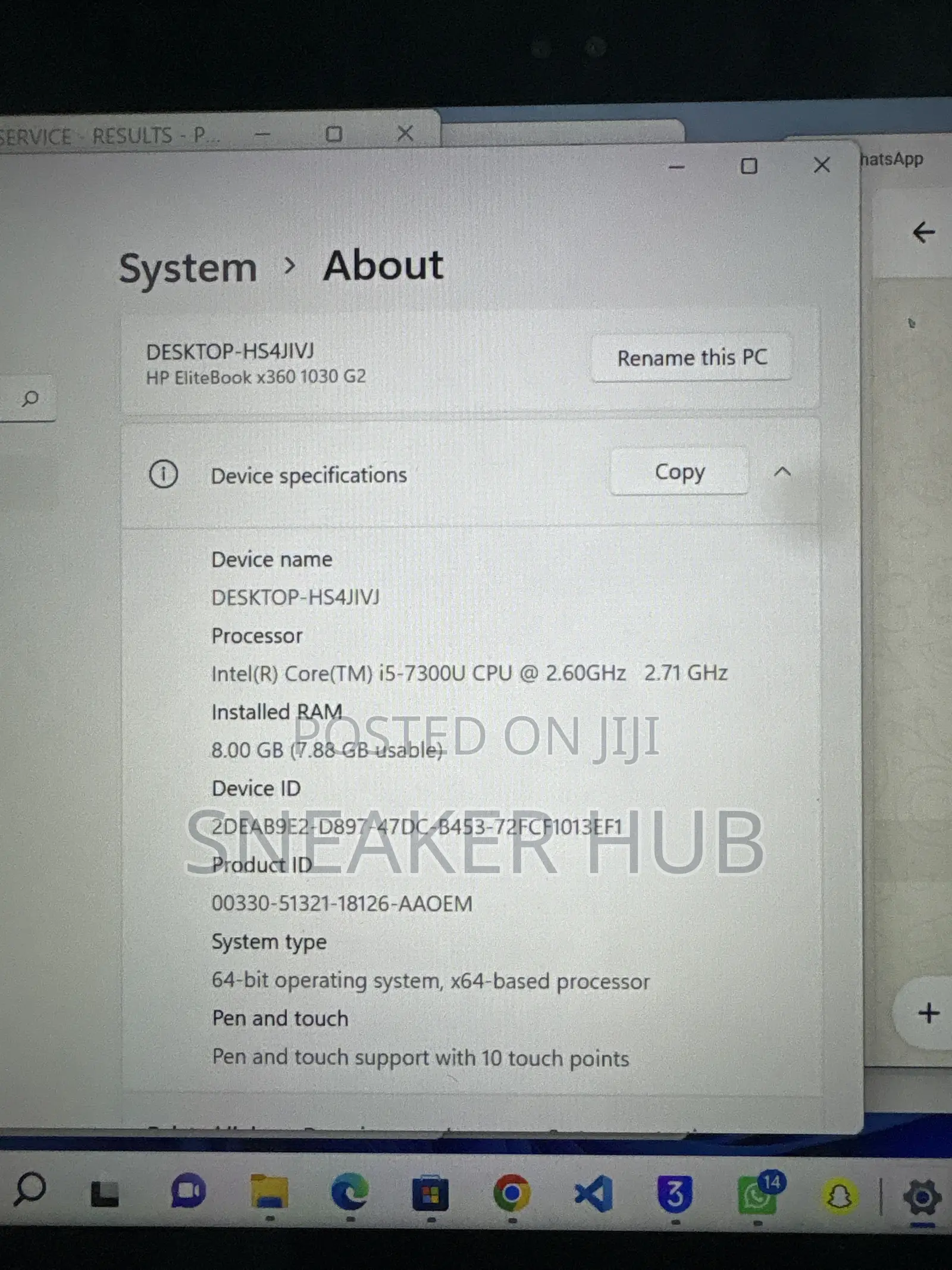952x1270 pixels.
Task: Click the Device ID label
Action: (256, 789)
